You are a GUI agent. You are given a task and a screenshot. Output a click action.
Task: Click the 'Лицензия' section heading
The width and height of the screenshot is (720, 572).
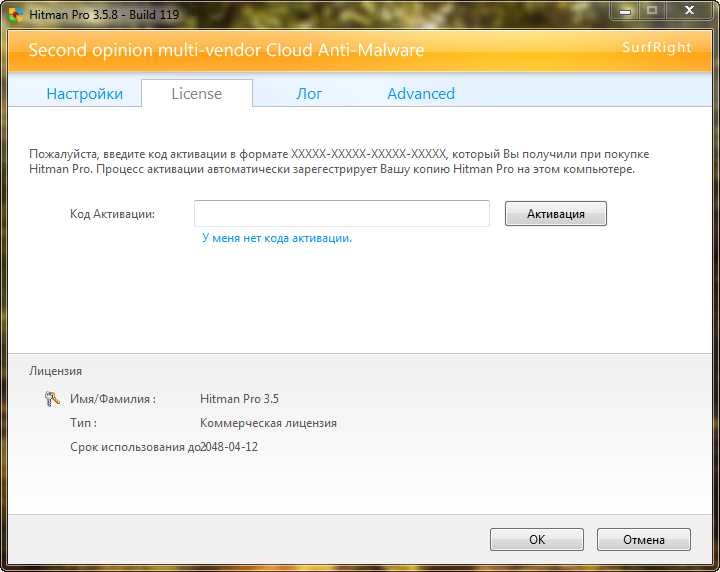56,371
